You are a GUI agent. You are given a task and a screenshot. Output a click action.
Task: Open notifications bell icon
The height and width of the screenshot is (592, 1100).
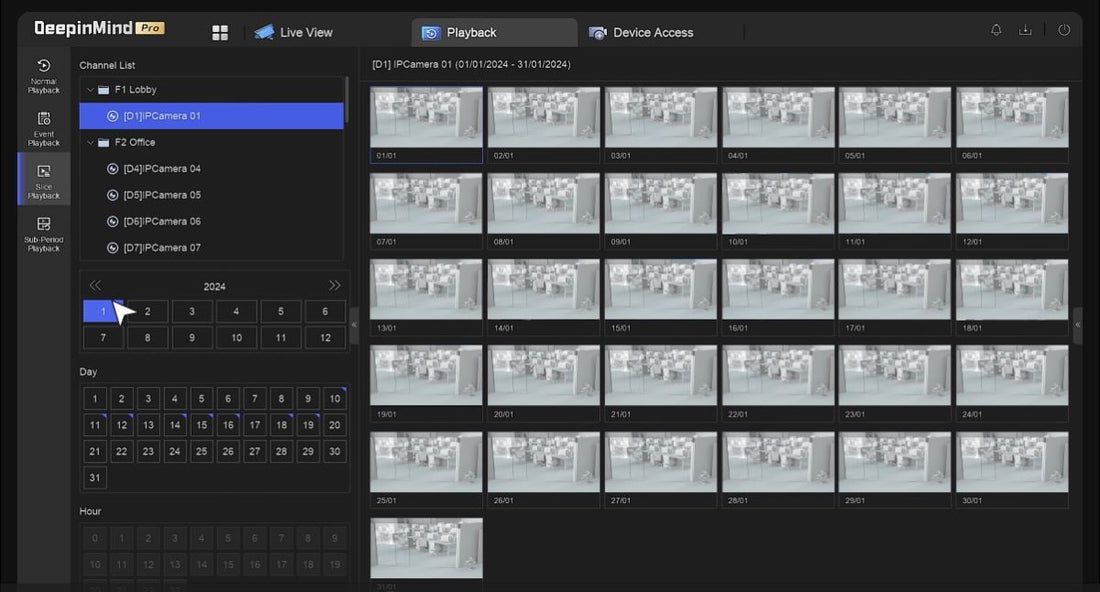996,30
